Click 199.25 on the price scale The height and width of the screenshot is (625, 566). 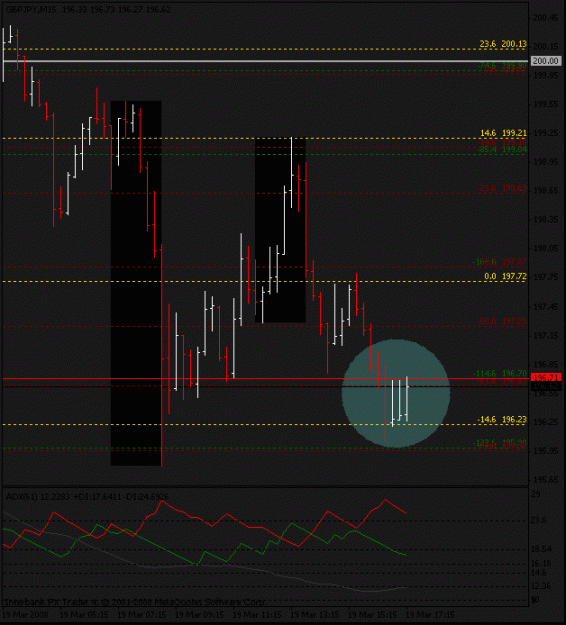coord(546,133)
